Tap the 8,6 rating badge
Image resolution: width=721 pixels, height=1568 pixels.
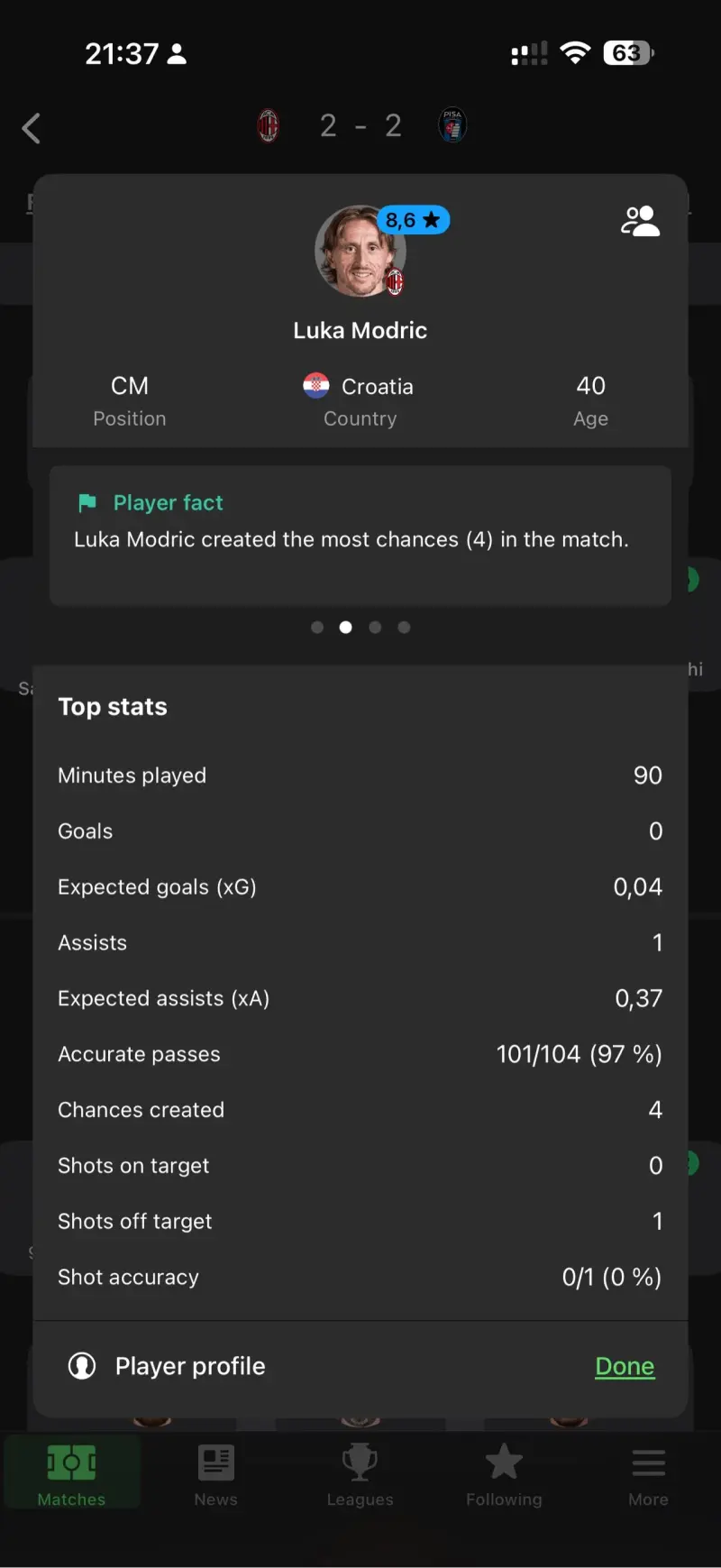pos(413,220)
